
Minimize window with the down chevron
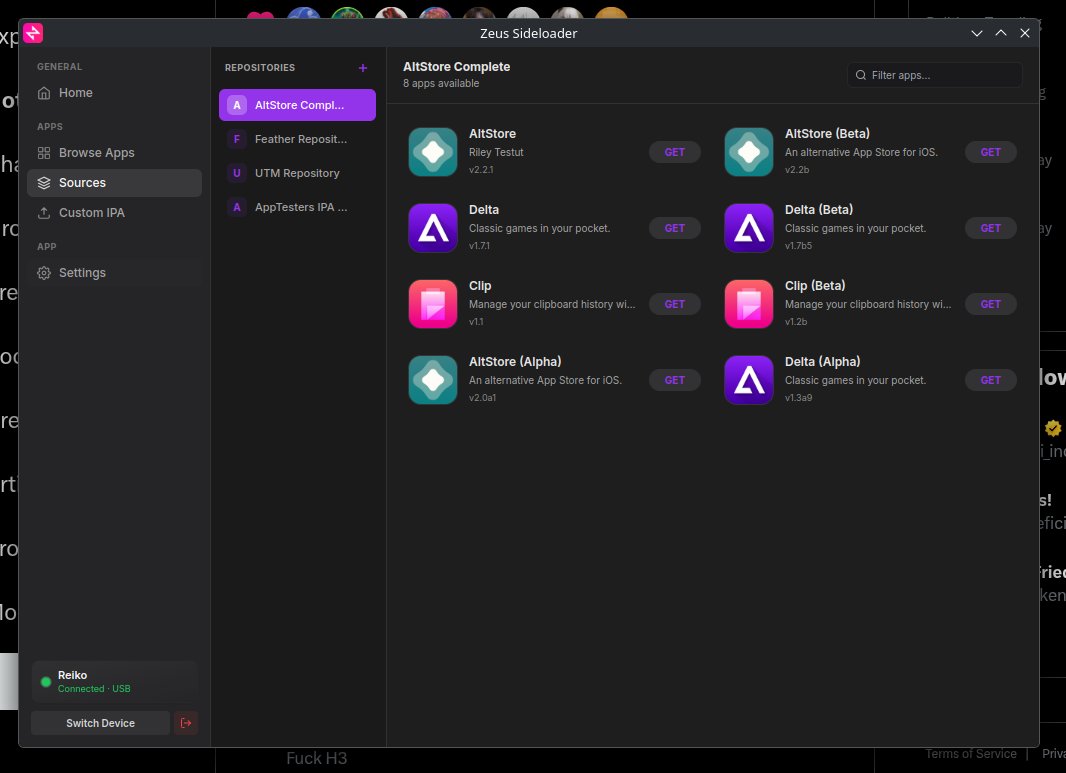pyautogui.click(x=977, y=33)
